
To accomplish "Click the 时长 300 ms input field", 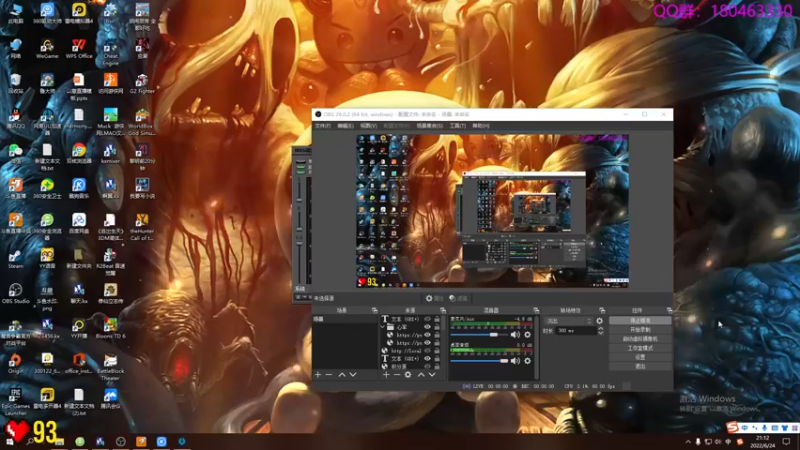I will 576,331.
